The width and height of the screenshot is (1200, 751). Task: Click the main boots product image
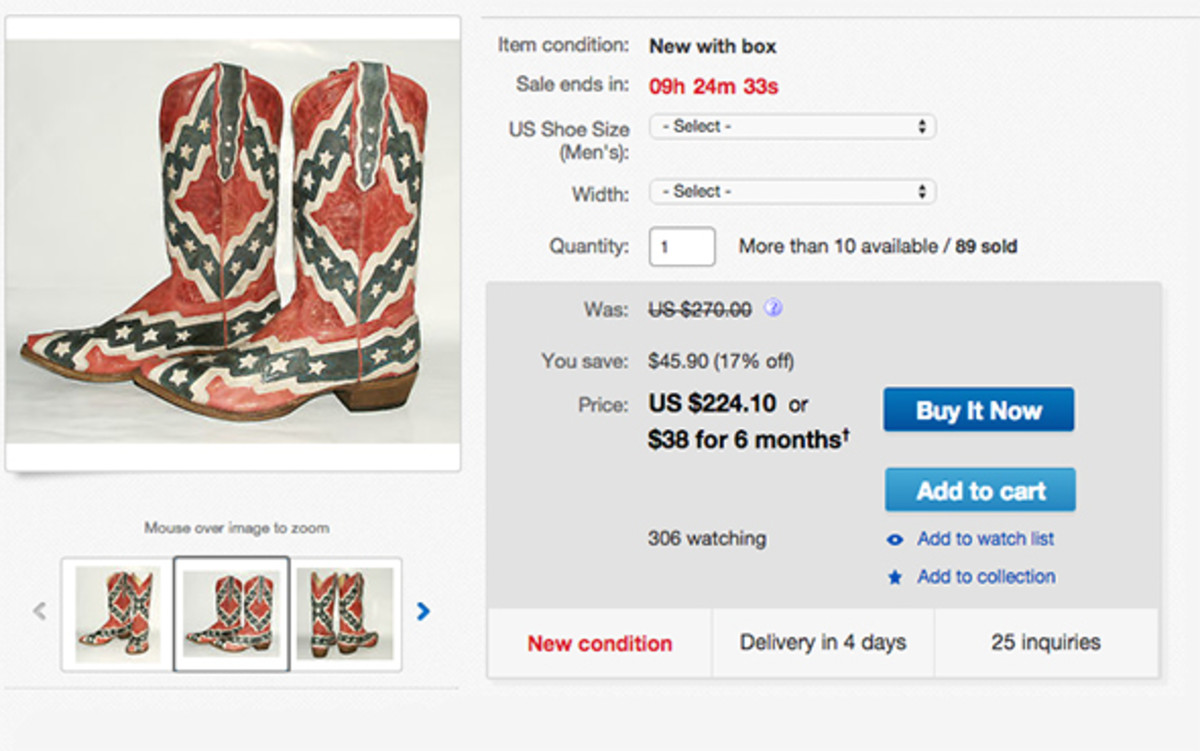232,240
